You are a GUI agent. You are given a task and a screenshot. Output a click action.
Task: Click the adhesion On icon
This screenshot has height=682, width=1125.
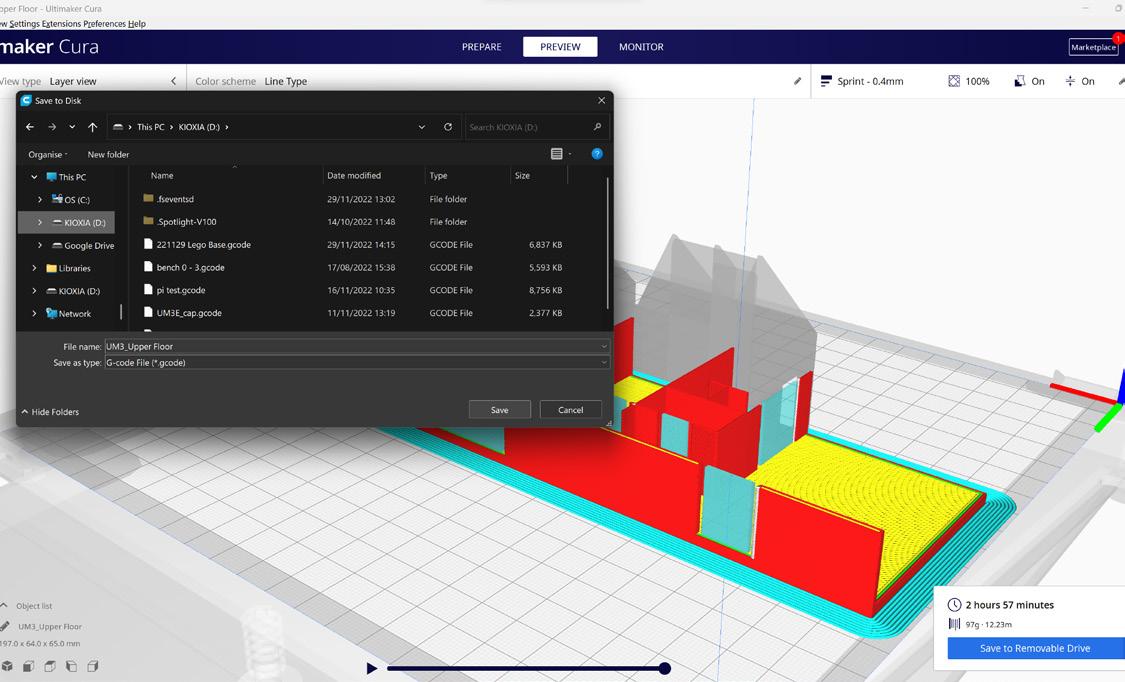pyautogui.click(x=1070, y=81)
